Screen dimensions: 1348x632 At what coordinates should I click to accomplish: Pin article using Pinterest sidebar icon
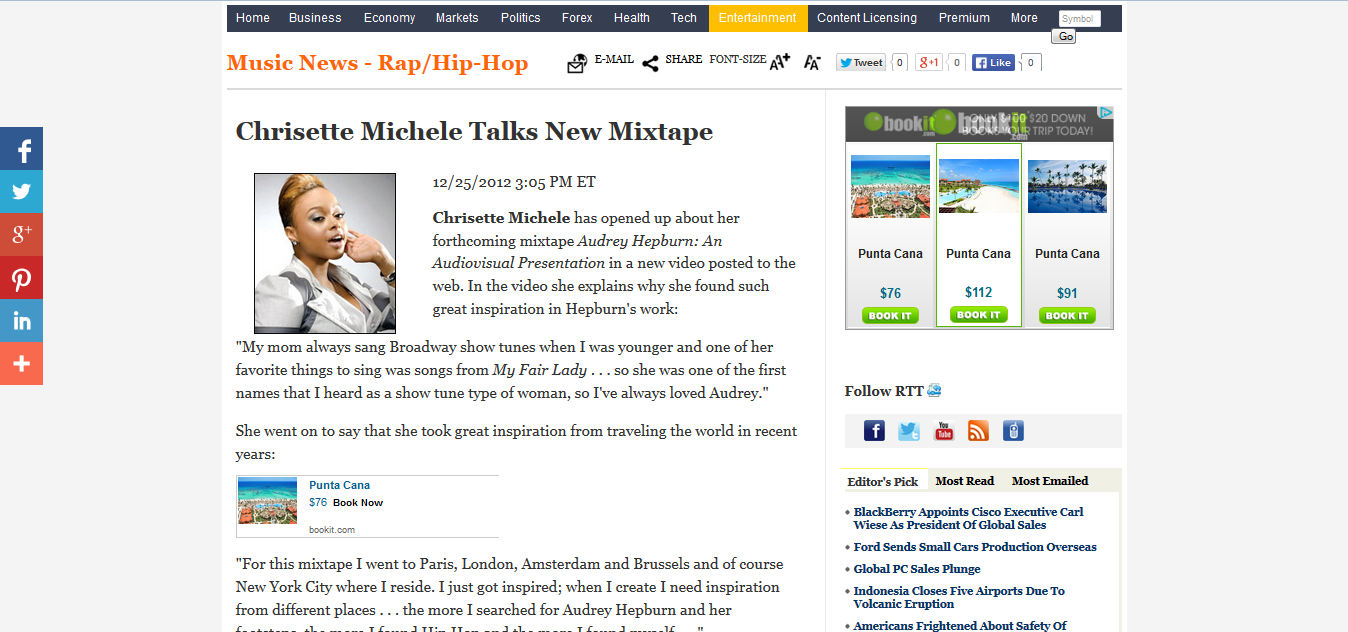[x=21, y=278]
